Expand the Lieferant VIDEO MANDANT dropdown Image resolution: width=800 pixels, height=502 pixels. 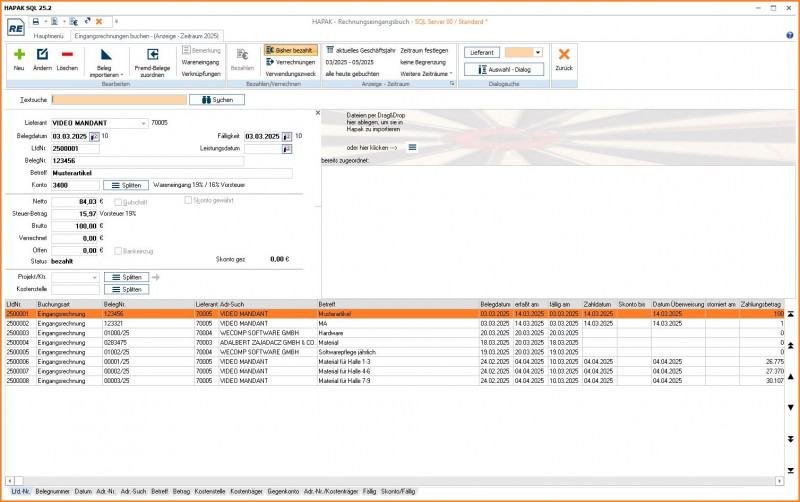click(x=143, y=123)
